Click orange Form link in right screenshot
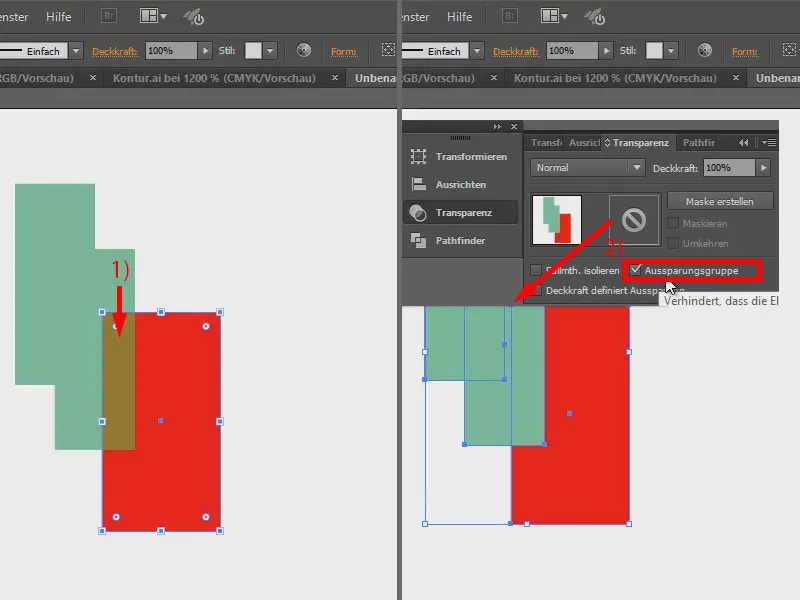The width and height of the screenshot is (800, 600). point(744,52)
